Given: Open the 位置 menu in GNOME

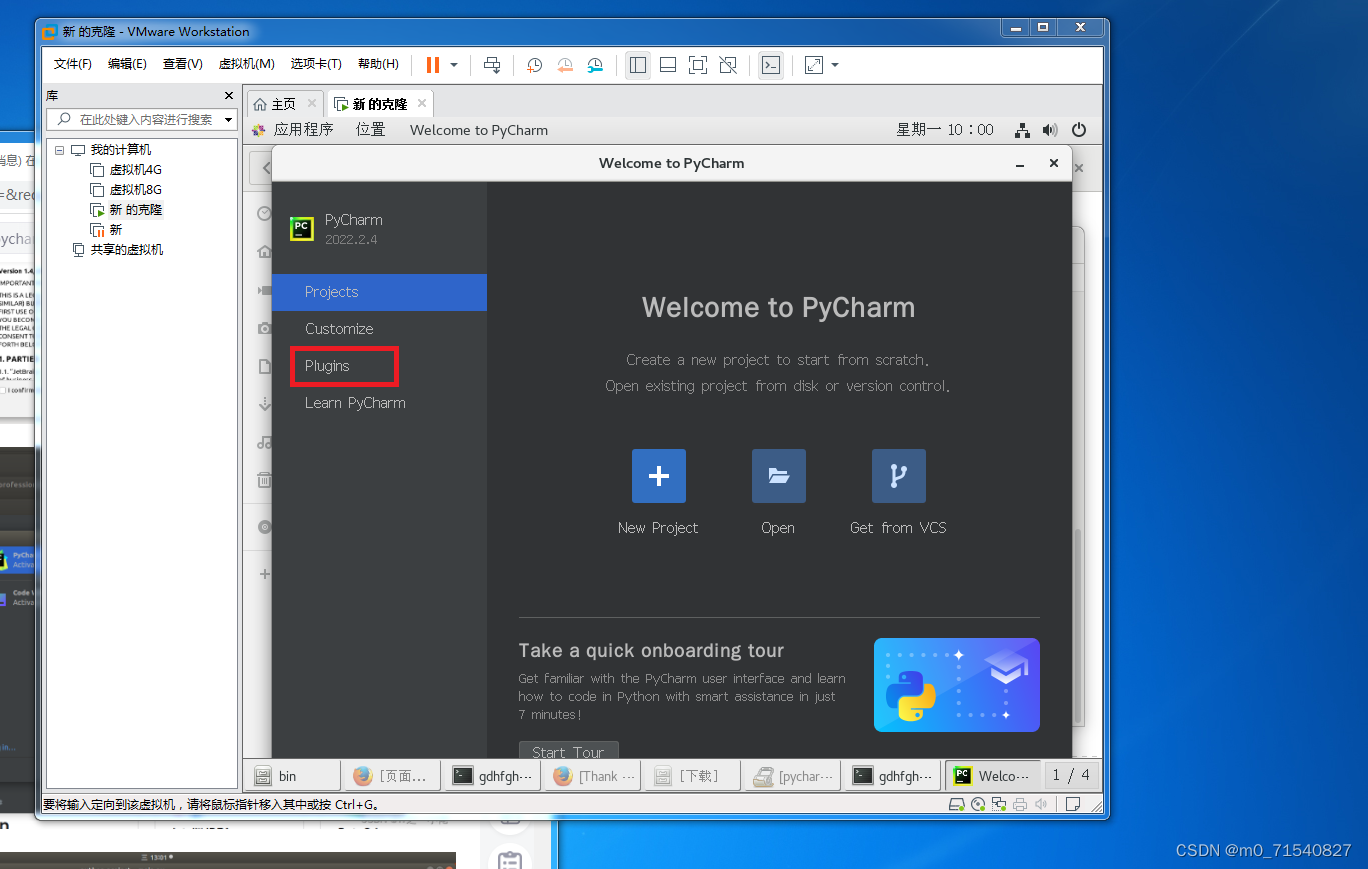Looking at the screenshot, I should click(371, 130).
